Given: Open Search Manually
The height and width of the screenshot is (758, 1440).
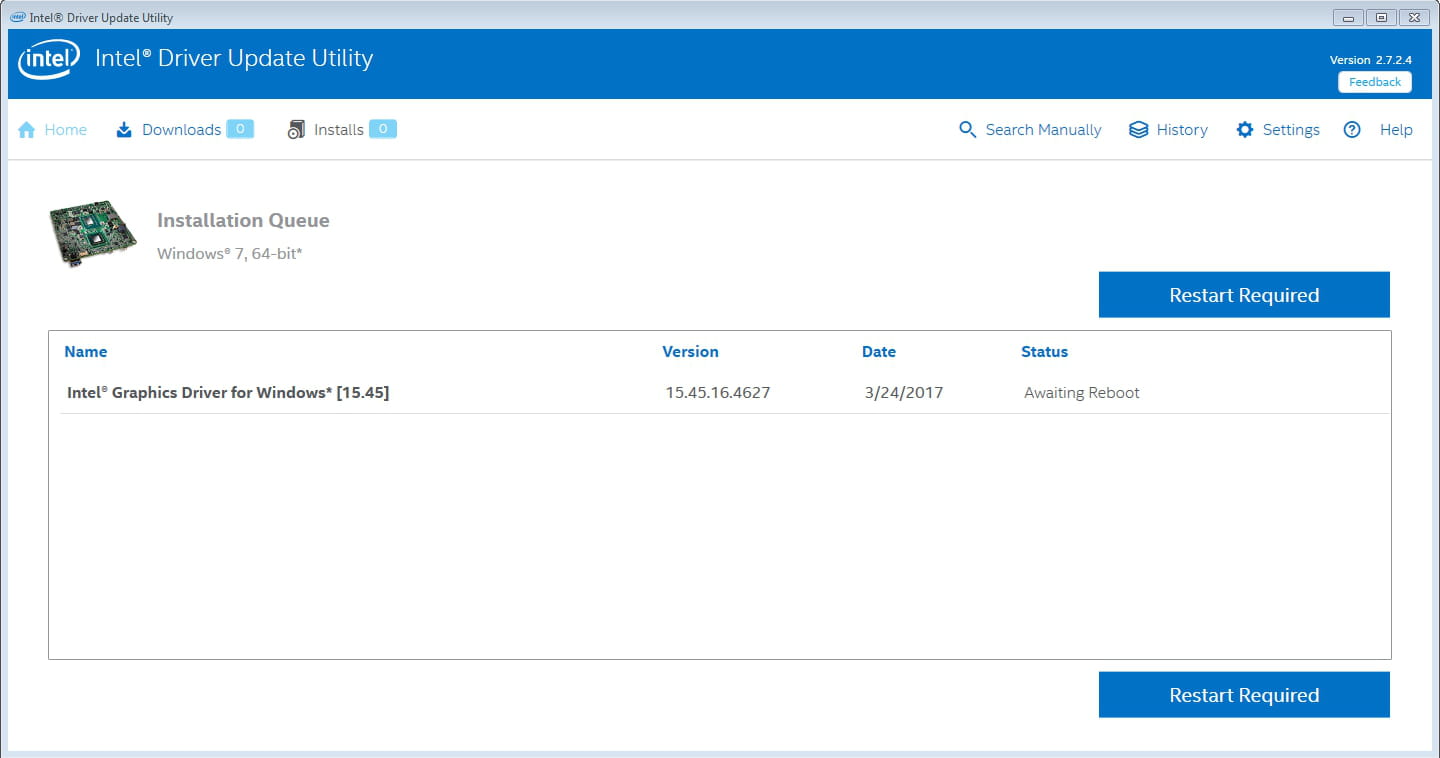Looking at the screenshot, I should (x=1030, y=130).
